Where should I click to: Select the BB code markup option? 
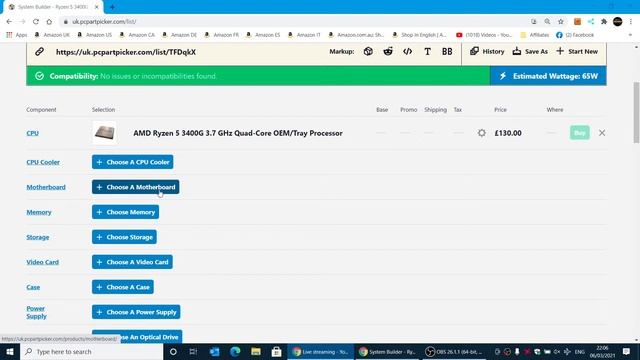tap(447, 51)
